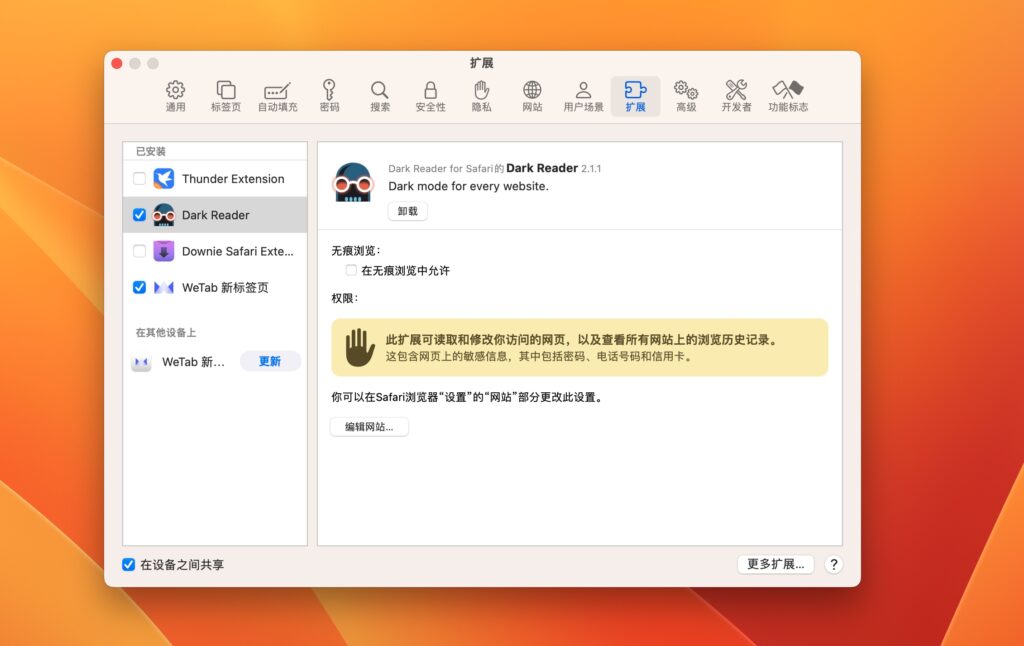Open the 开发者 Developer settings
Image resolution: width=1024 pixels, height=646 pixels.
point(737,95)
